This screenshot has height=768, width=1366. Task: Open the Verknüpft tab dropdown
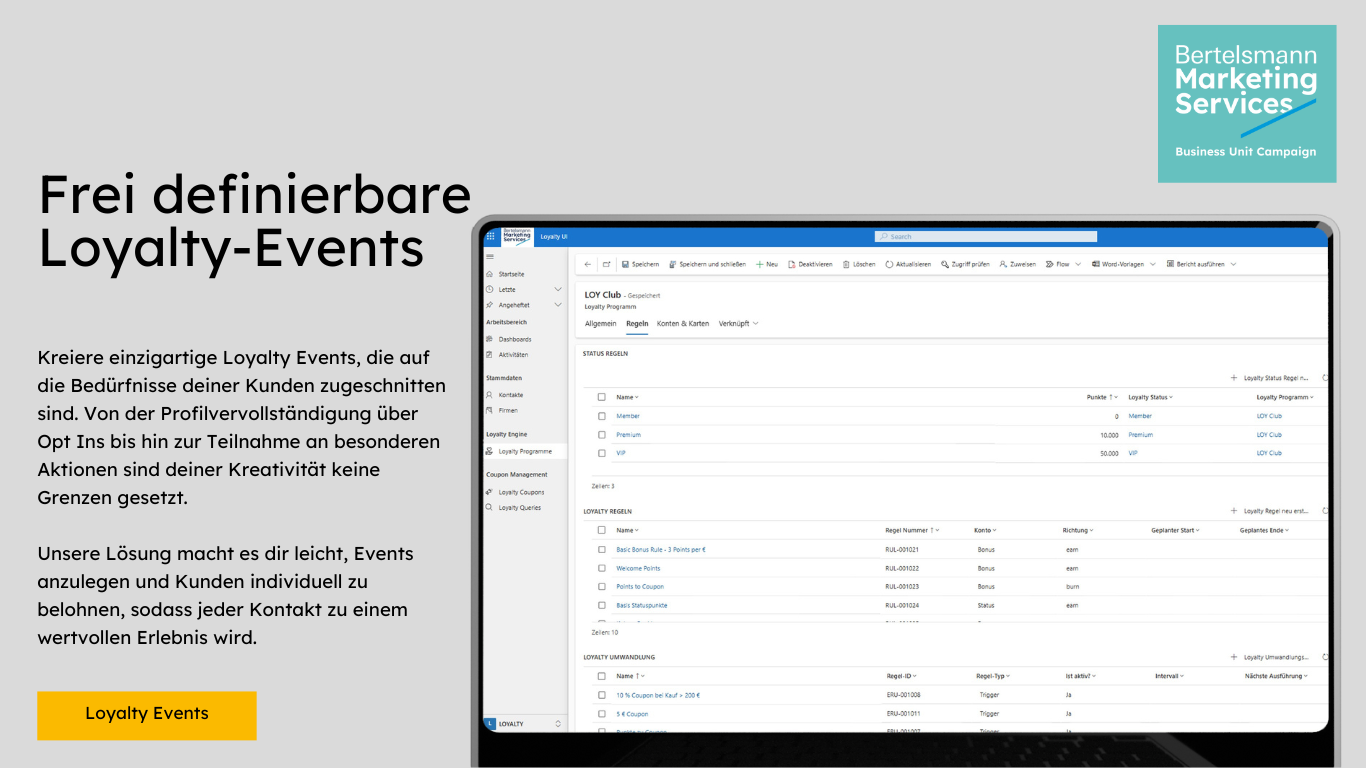click(x=738, y=324)
